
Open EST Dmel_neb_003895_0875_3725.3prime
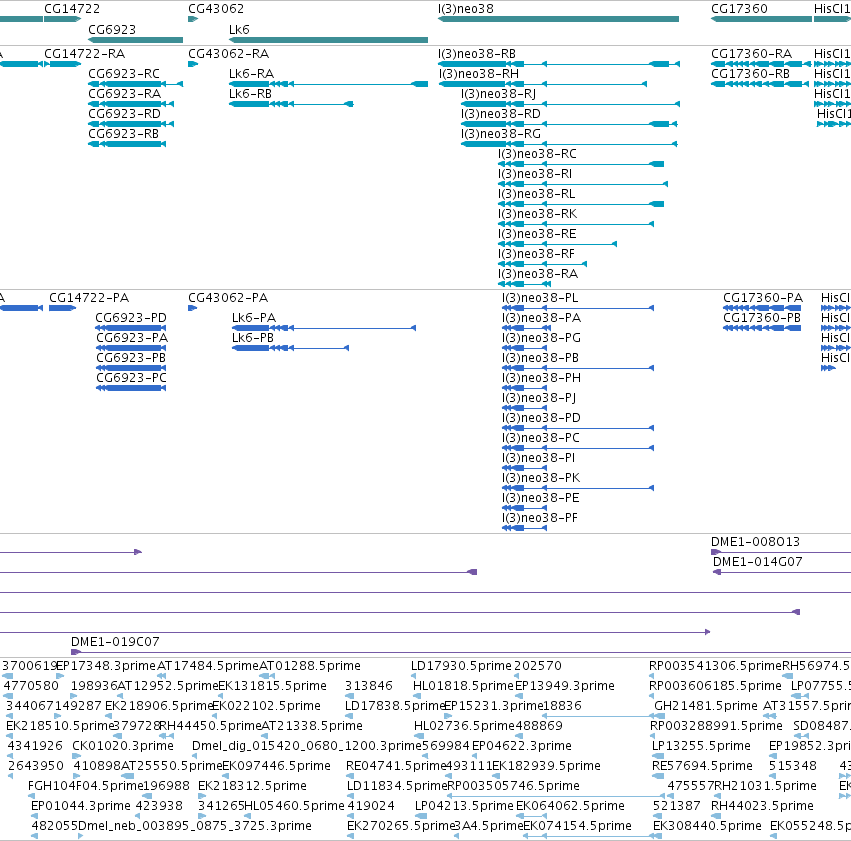click(195, 826)
